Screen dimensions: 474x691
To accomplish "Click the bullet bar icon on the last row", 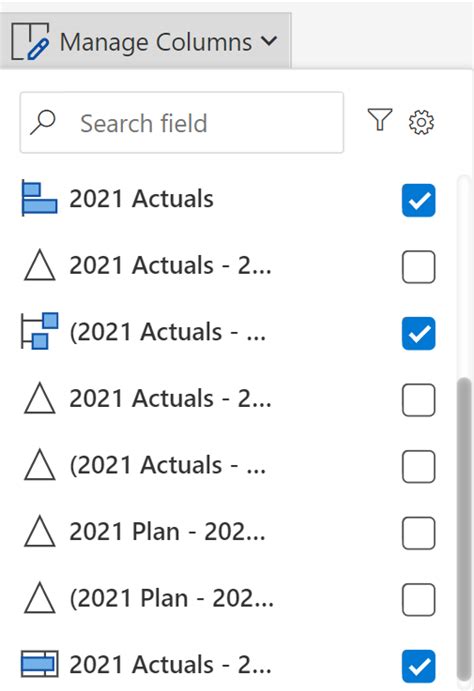I will click(x=39, y=664).
